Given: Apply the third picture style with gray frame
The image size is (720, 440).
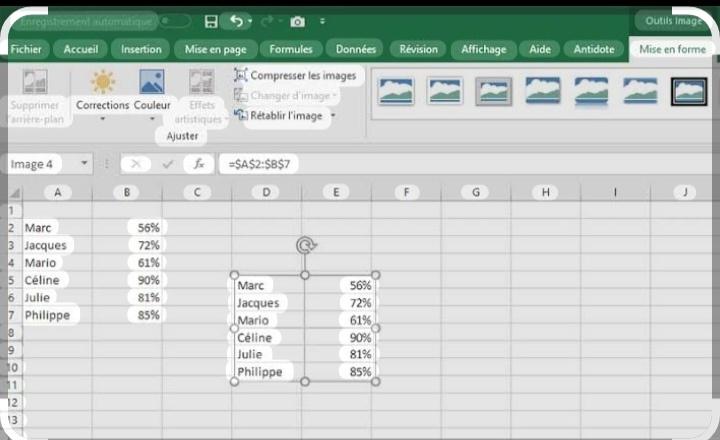Looking at the screenshot, I should pos(494,91).
